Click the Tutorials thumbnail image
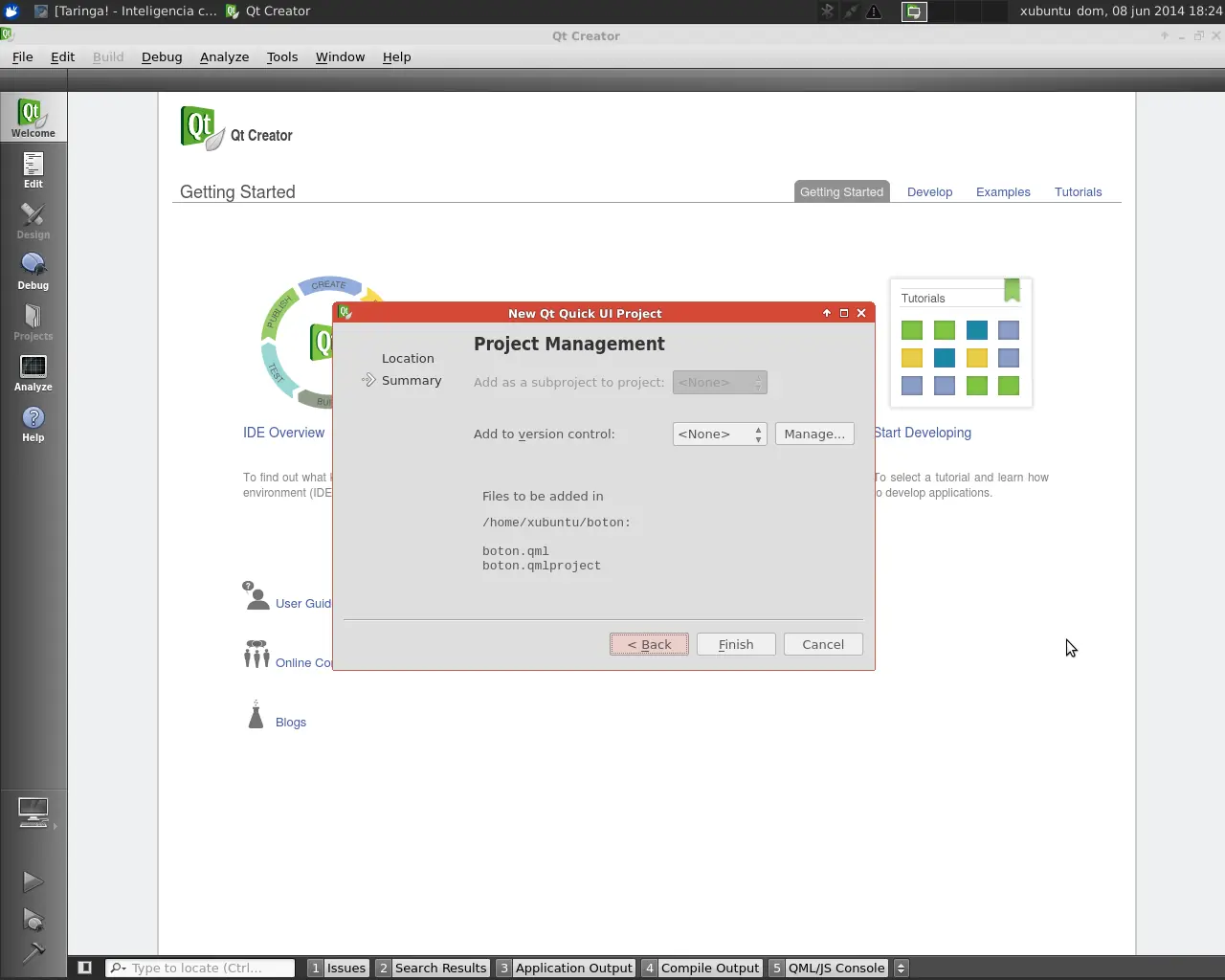This screenshot has width=1225, height=980. 961,343
